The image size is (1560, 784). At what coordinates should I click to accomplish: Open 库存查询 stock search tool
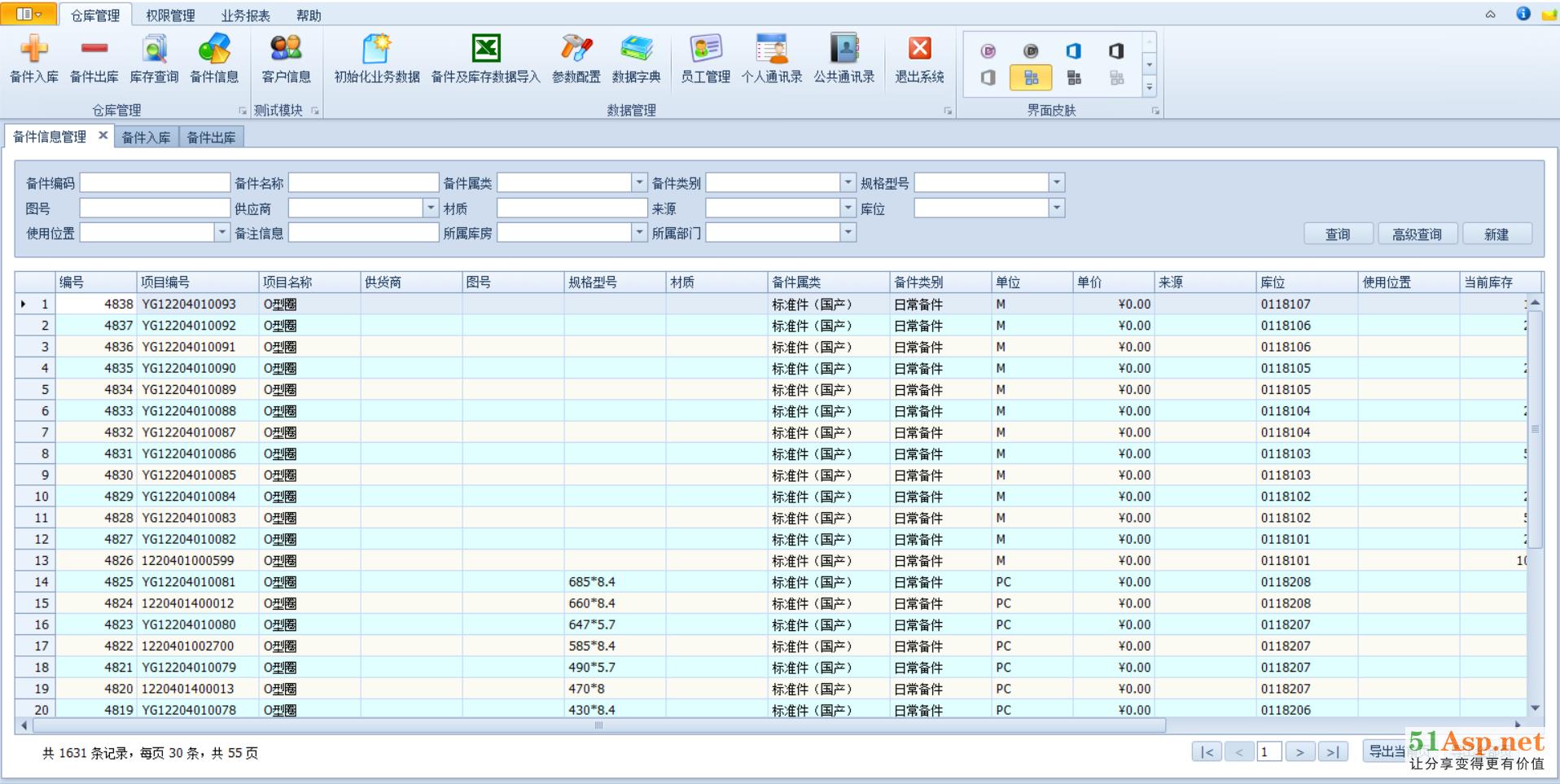[154, 50]
